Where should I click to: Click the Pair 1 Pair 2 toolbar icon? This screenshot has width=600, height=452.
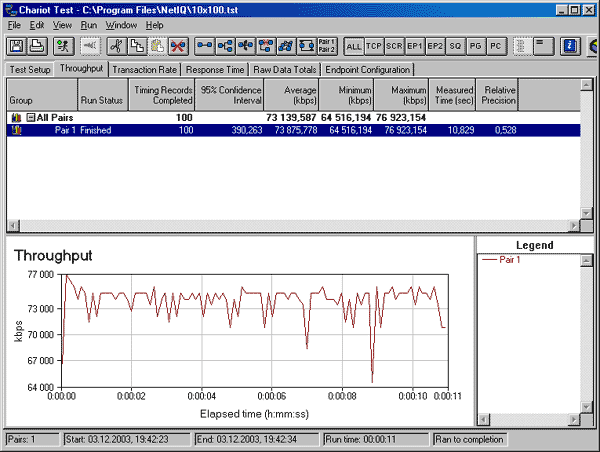tap(327, 46)
